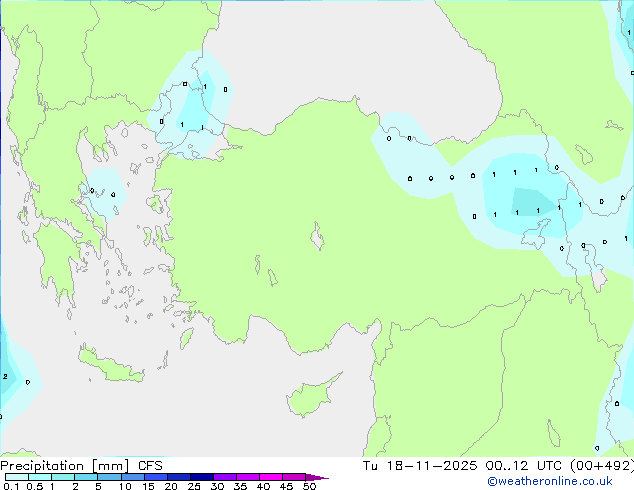Click the '2' precipitation value on the map
This screenshot has width=634, height=490.
[5, 376]
